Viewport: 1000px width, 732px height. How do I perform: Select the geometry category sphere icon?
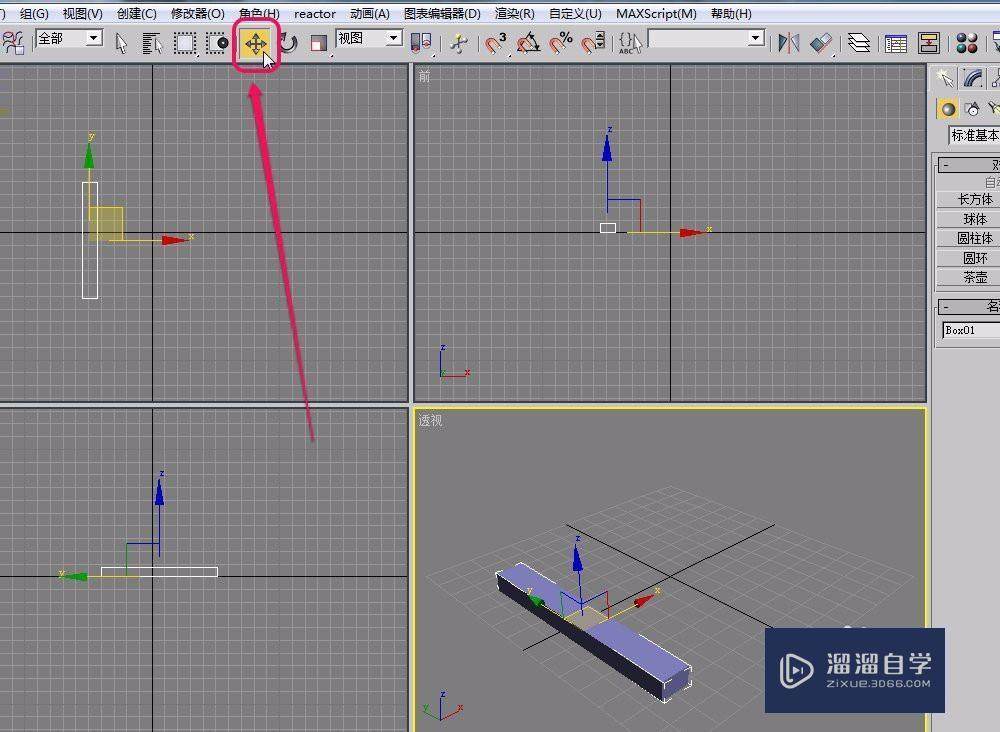pos(947,108)
